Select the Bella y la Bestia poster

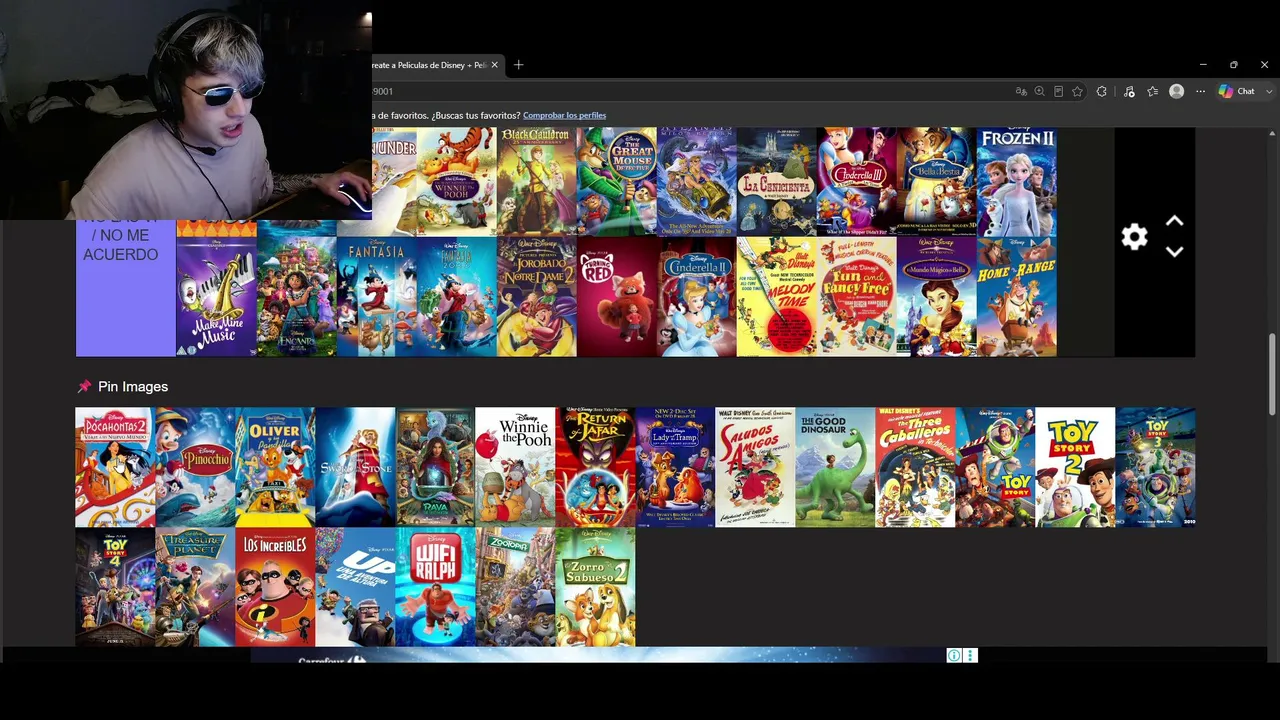tap(936, 181)
